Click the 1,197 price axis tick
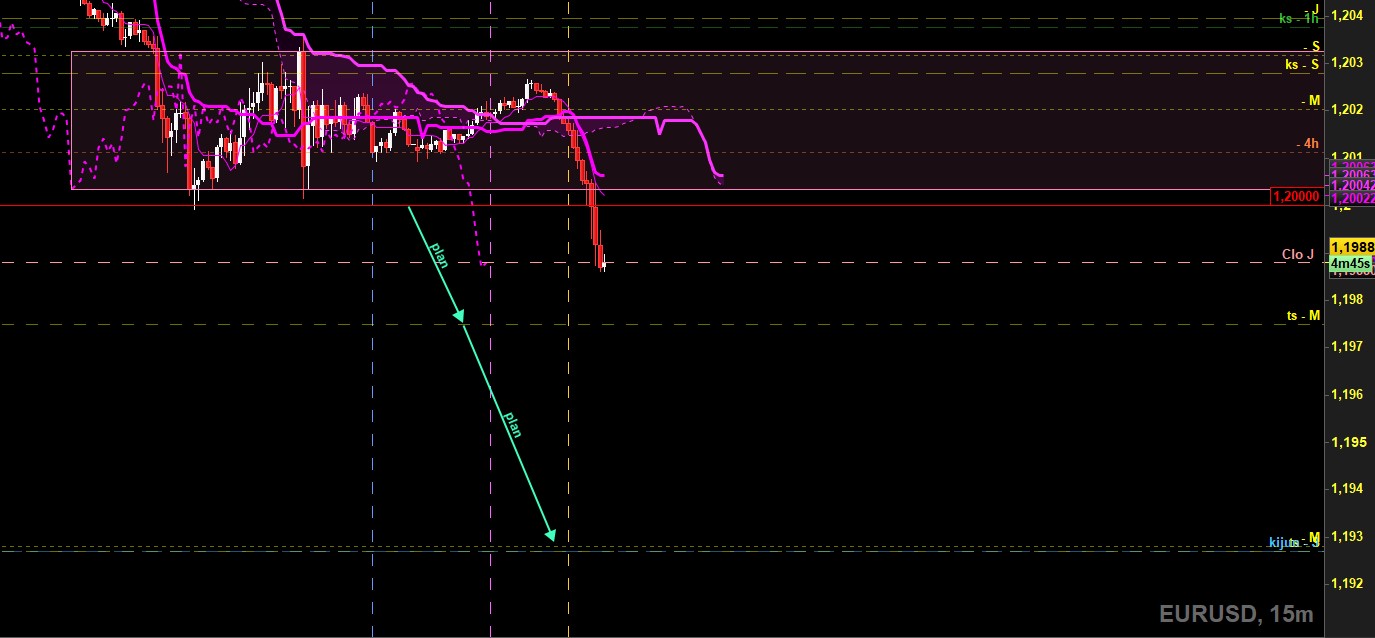This screenshot has height=638, width=1375. [1349, 347]
